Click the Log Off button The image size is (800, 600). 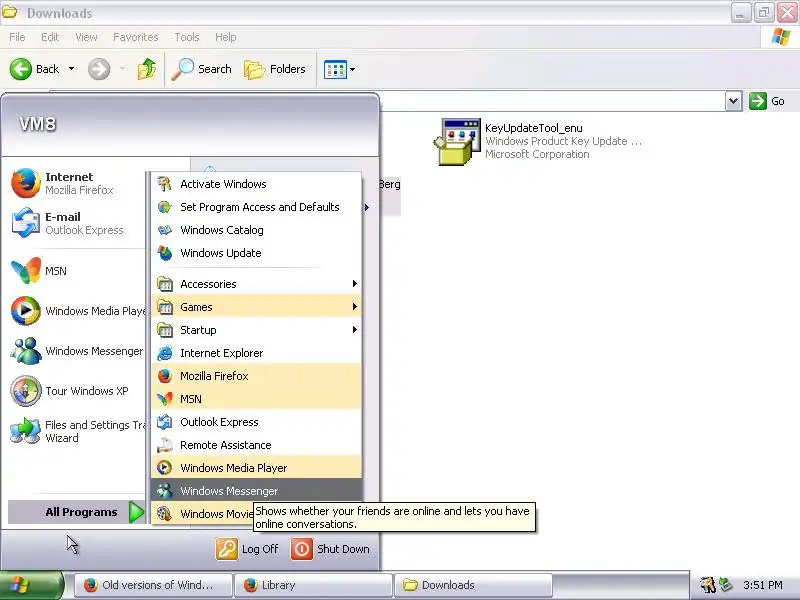(x=247, y=549)
